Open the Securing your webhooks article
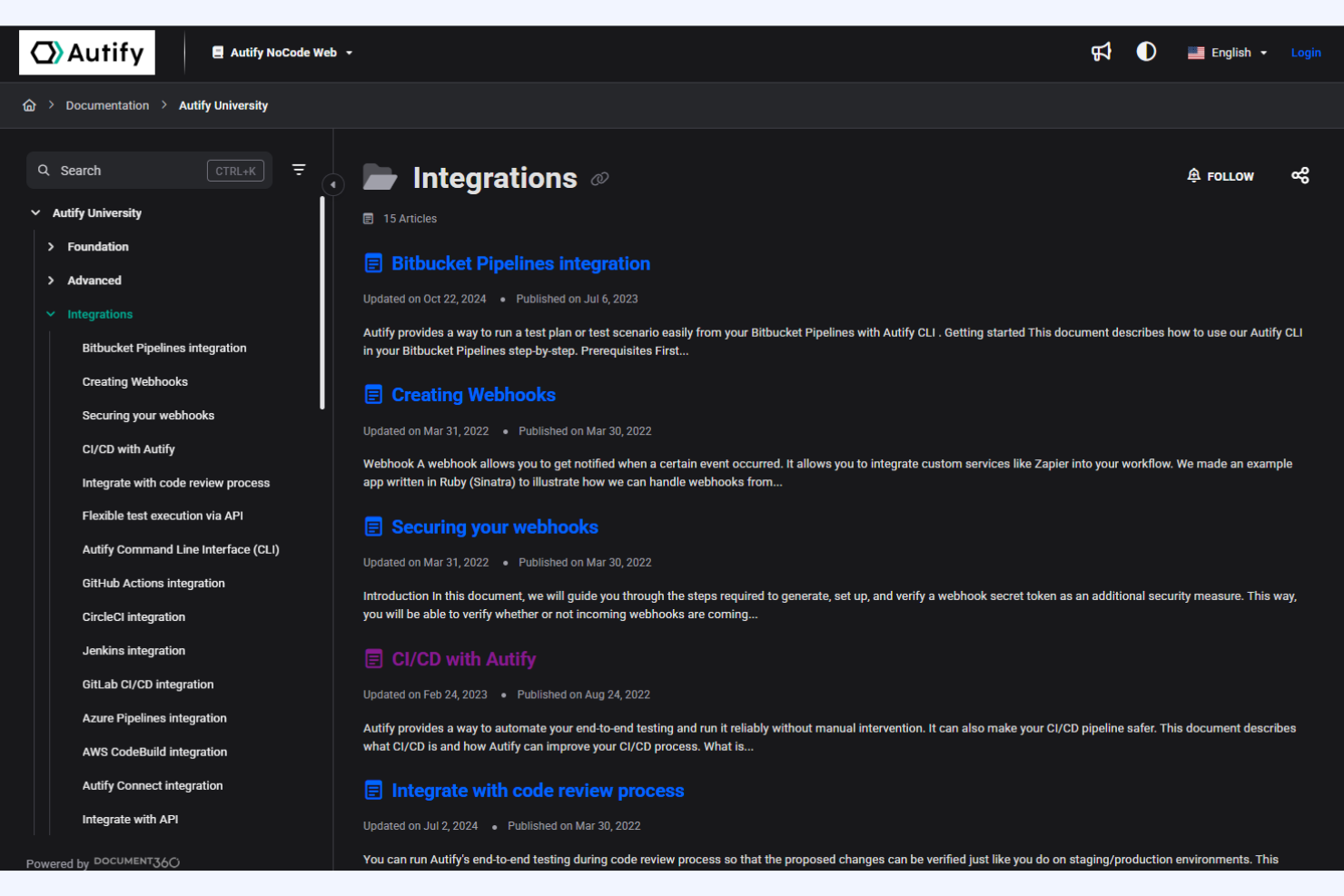 [494, 527]
